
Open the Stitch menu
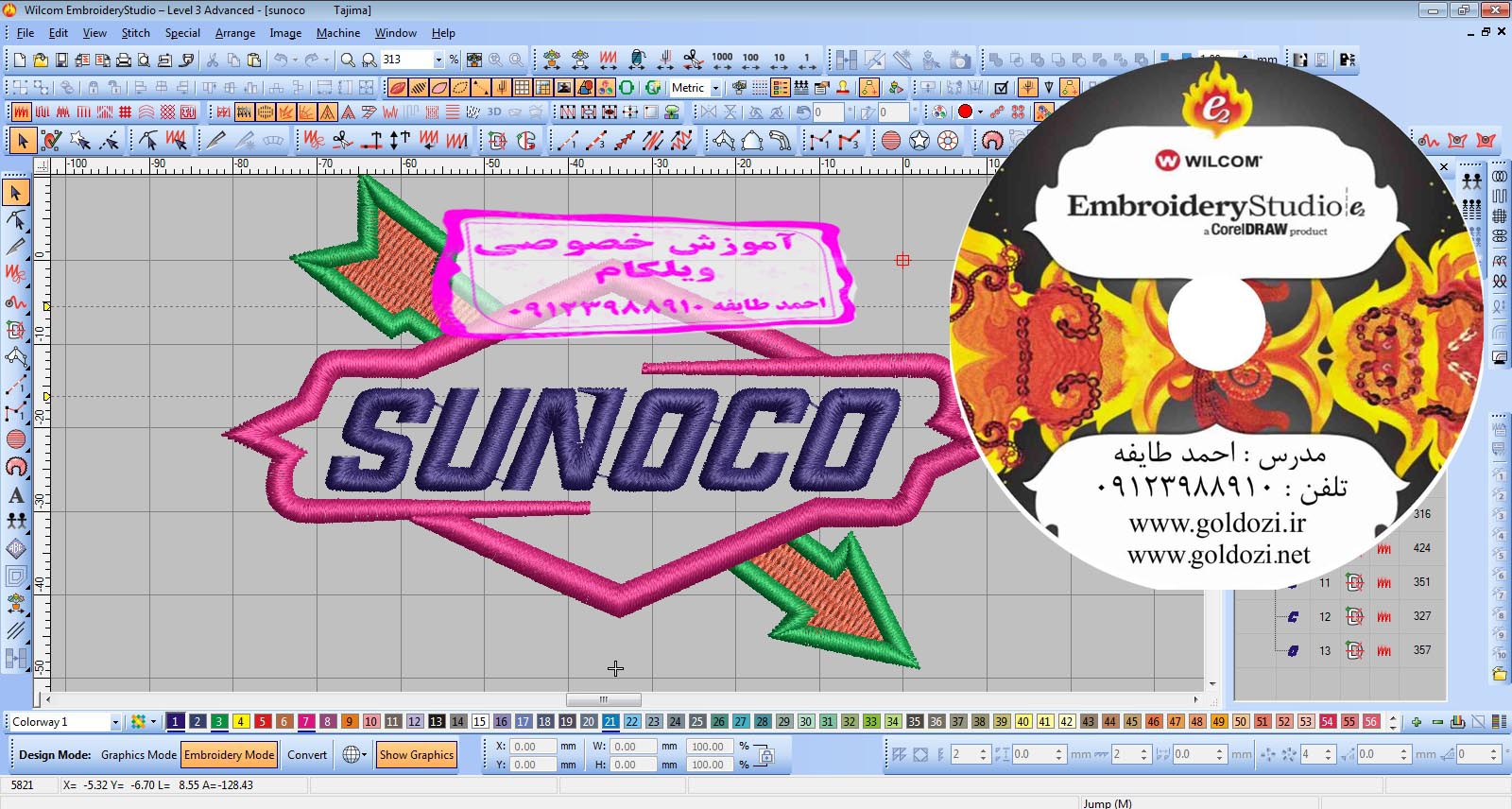click(x=136, y=33)
